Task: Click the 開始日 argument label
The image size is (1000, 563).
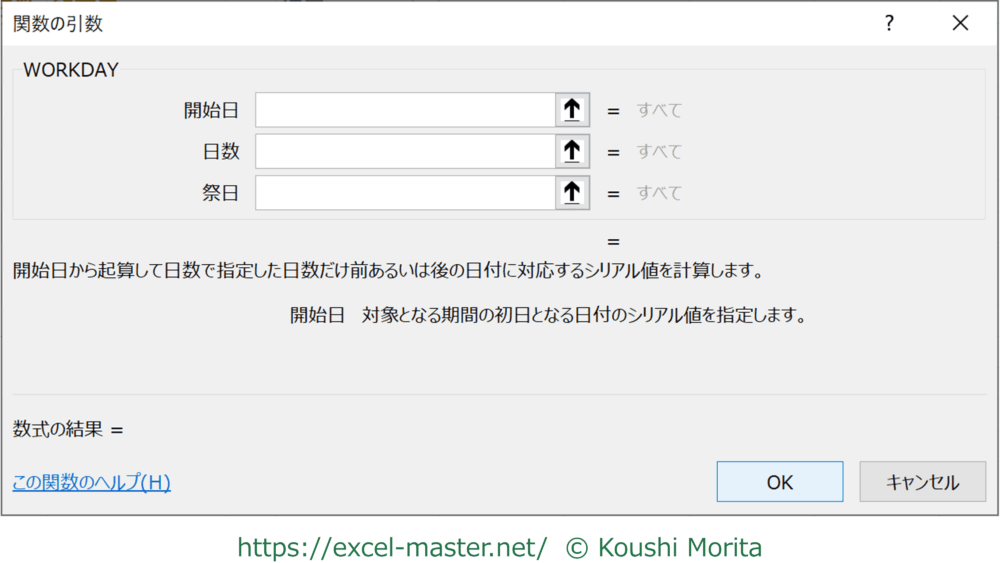Action: 211,111
